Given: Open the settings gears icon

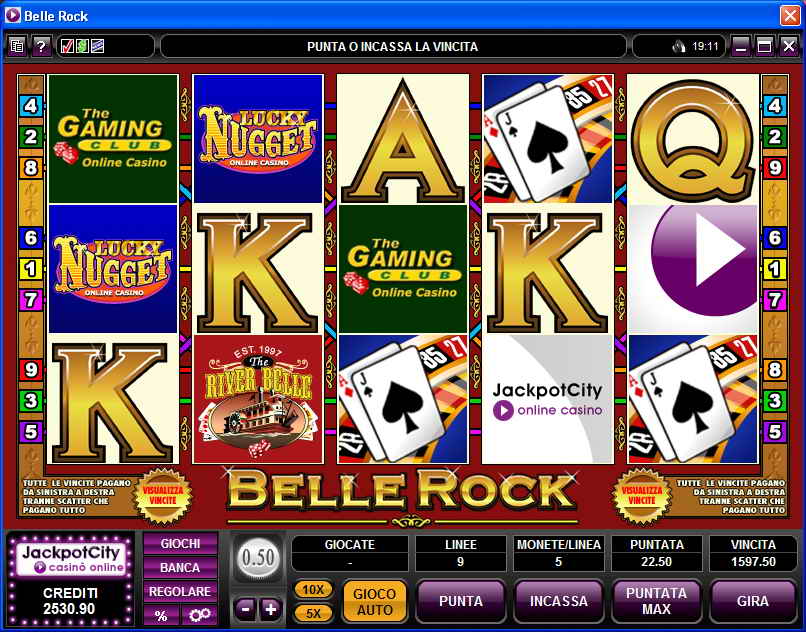Looking at the screenshot, I should pyautogui.click(x=199, y=615).
